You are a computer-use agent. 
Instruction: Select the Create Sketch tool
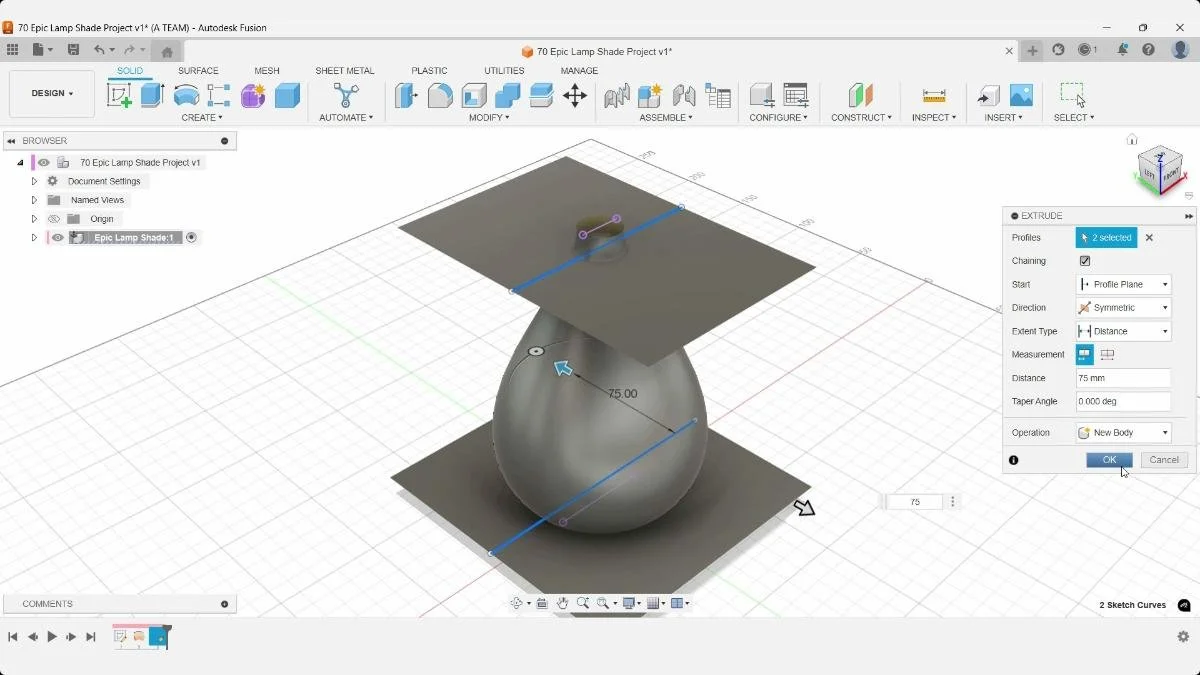coord(119,95)
